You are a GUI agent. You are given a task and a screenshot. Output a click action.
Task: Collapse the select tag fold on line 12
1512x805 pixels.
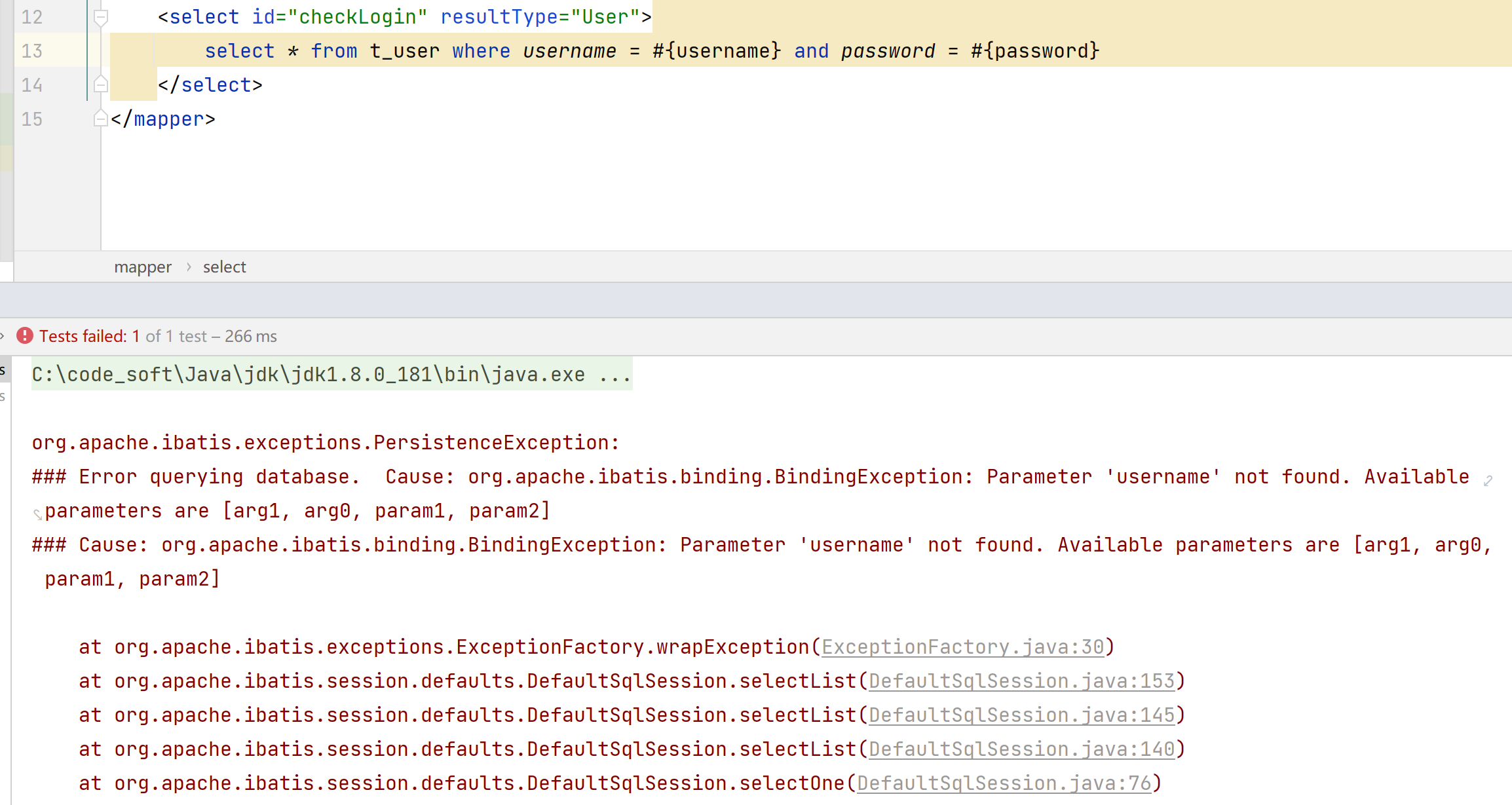[x=101, y=17]
